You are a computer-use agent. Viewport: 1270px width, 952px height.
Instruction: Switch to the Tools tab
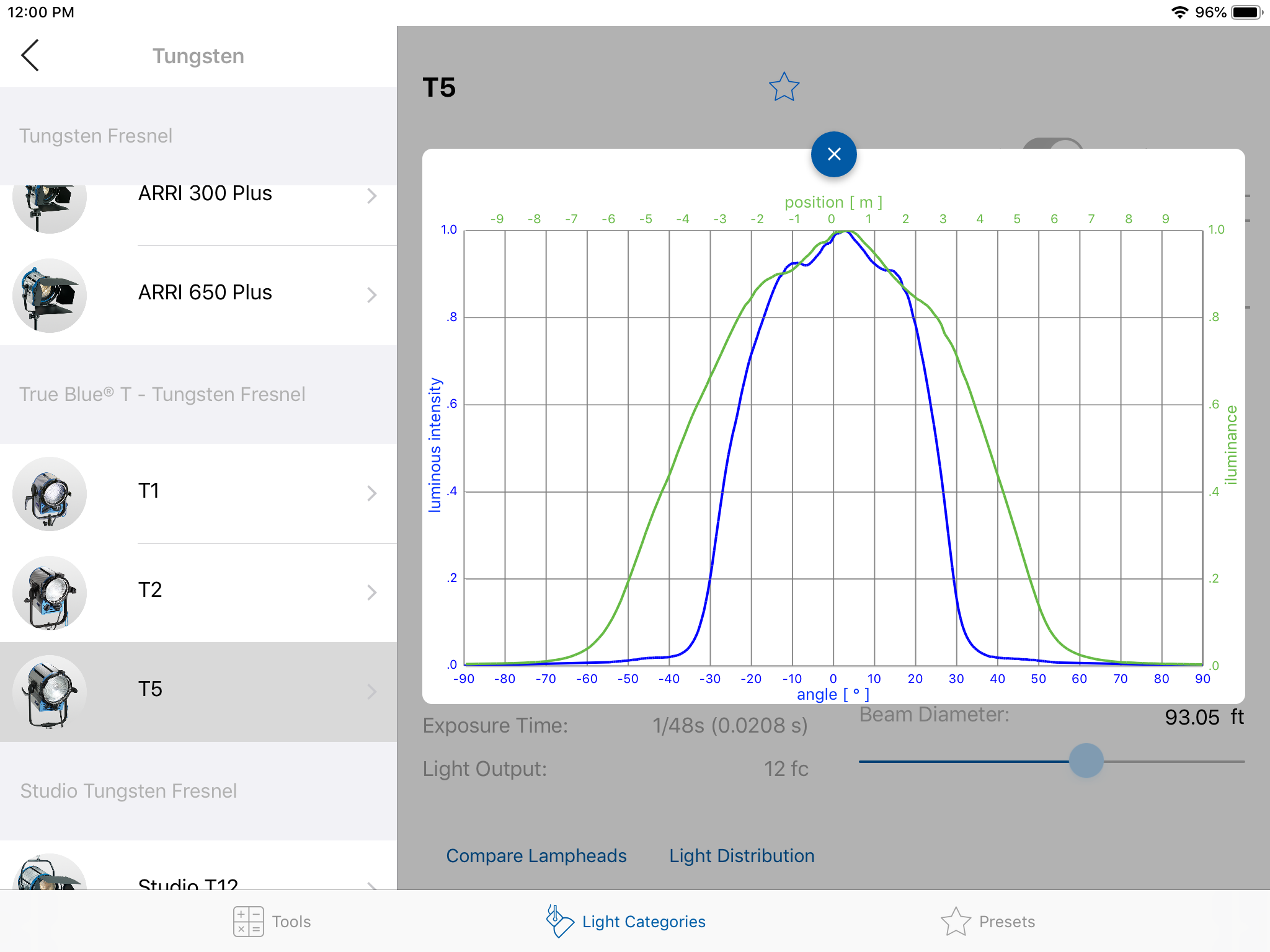[291, 922]
